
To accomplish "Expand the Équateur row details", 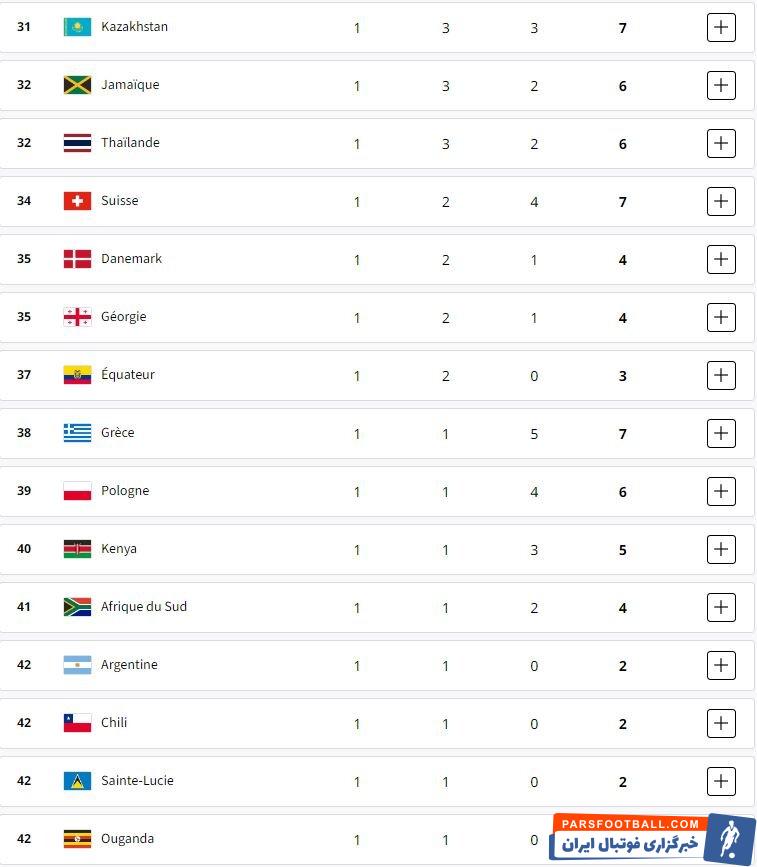I will (721, 375).
